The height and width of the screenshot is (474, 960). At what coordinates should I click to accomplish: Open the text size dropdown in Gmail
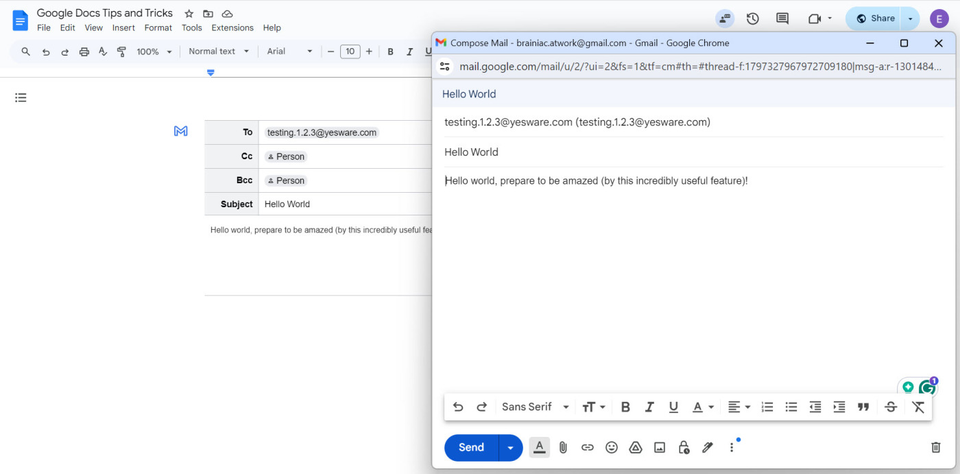click(593, 407)
